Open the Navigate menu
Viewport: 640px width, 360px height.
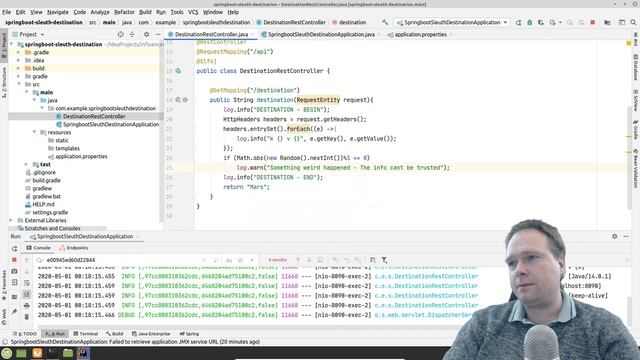pos(58,12)
